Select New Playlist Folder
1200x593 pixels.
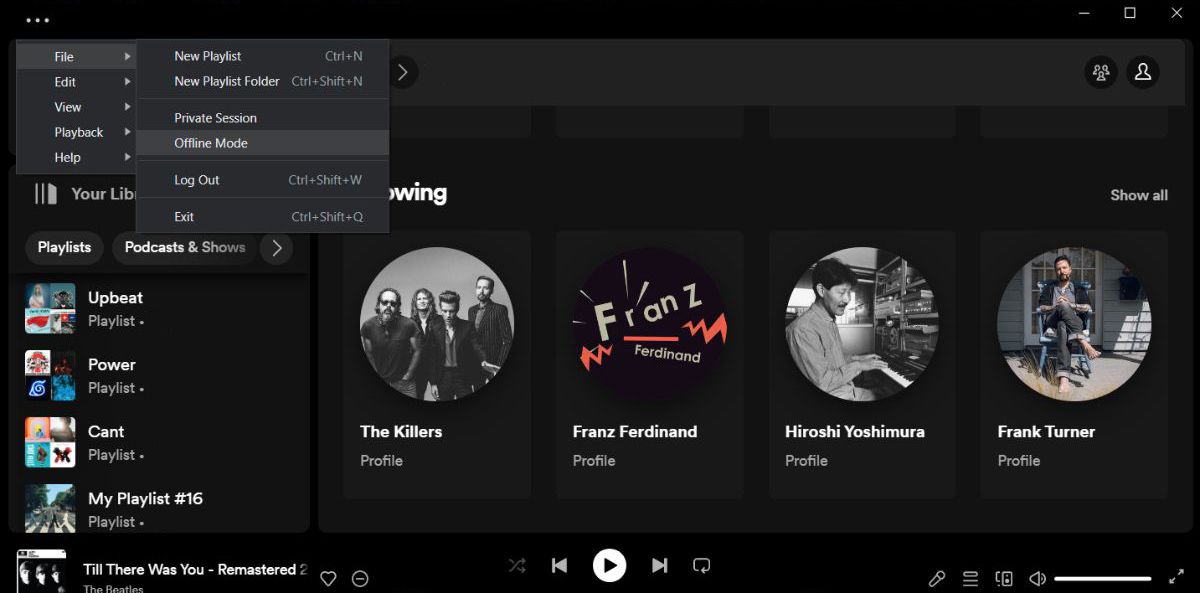[263, 81]
